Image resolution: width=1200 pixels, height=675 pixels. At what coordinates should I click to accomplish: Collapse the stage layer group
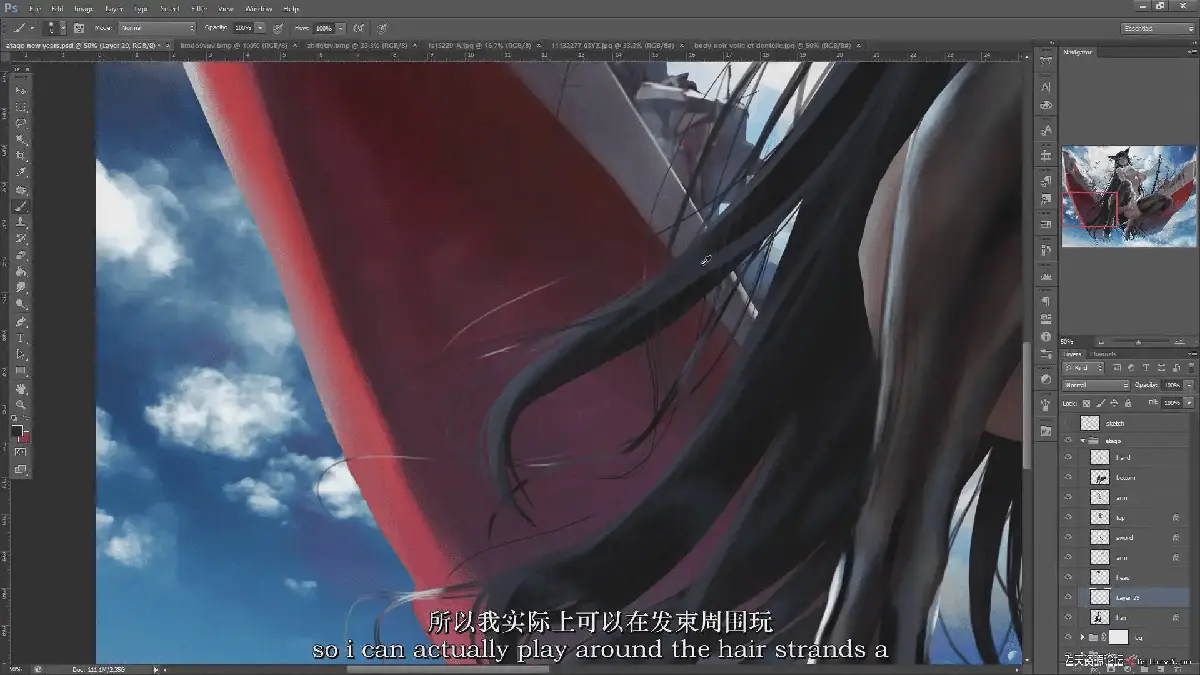(x=1082, y=440)
